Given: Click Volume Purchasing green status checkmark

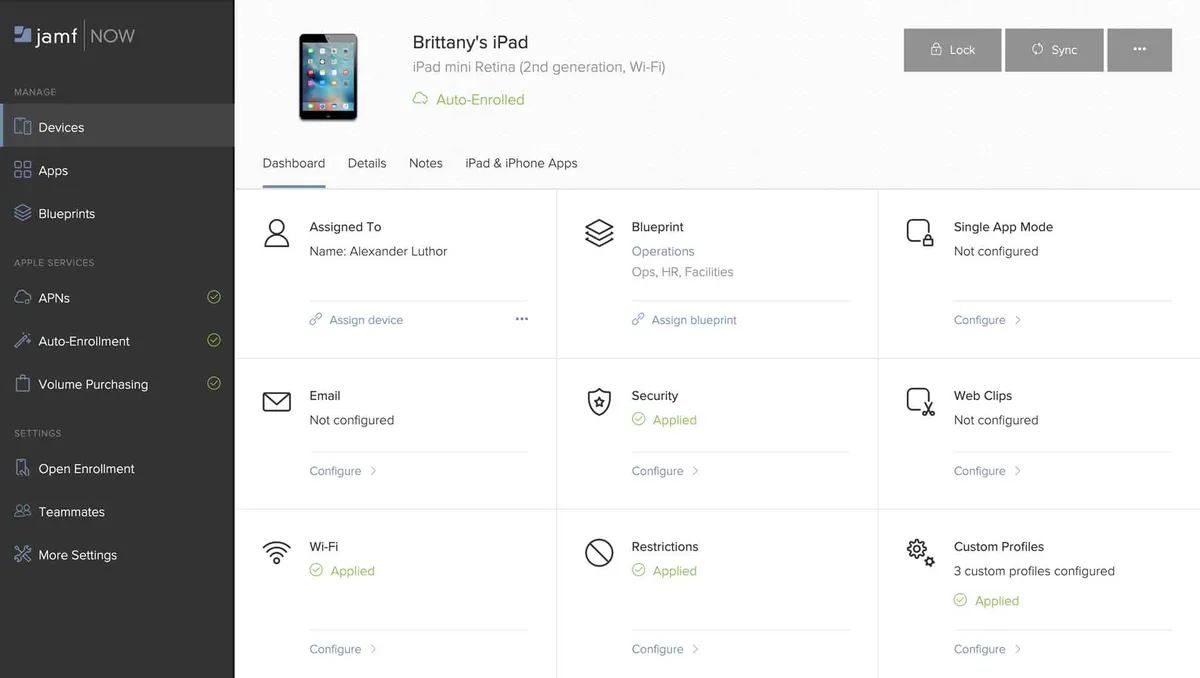Looking at the screenshot, I should (213, 383).
